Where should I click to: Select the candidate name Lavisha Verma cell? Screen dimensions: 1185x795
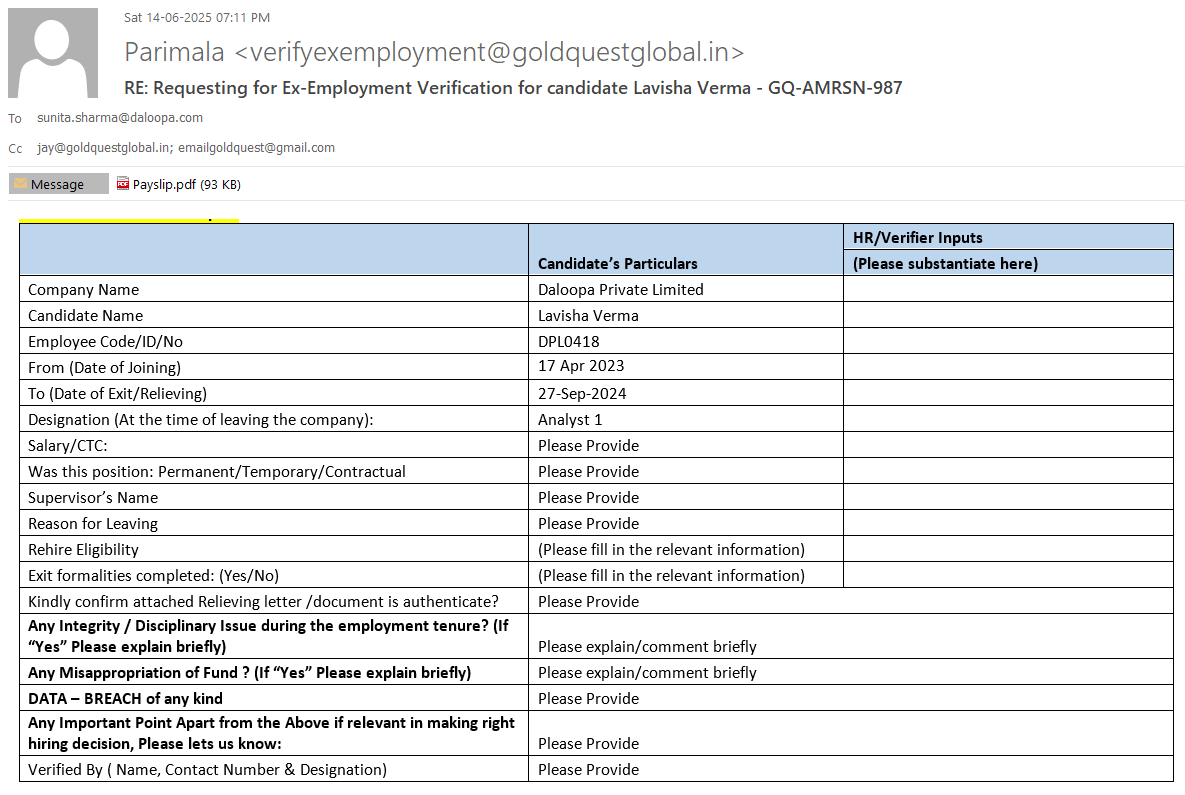pyautogui.click(x=588, y=316)
